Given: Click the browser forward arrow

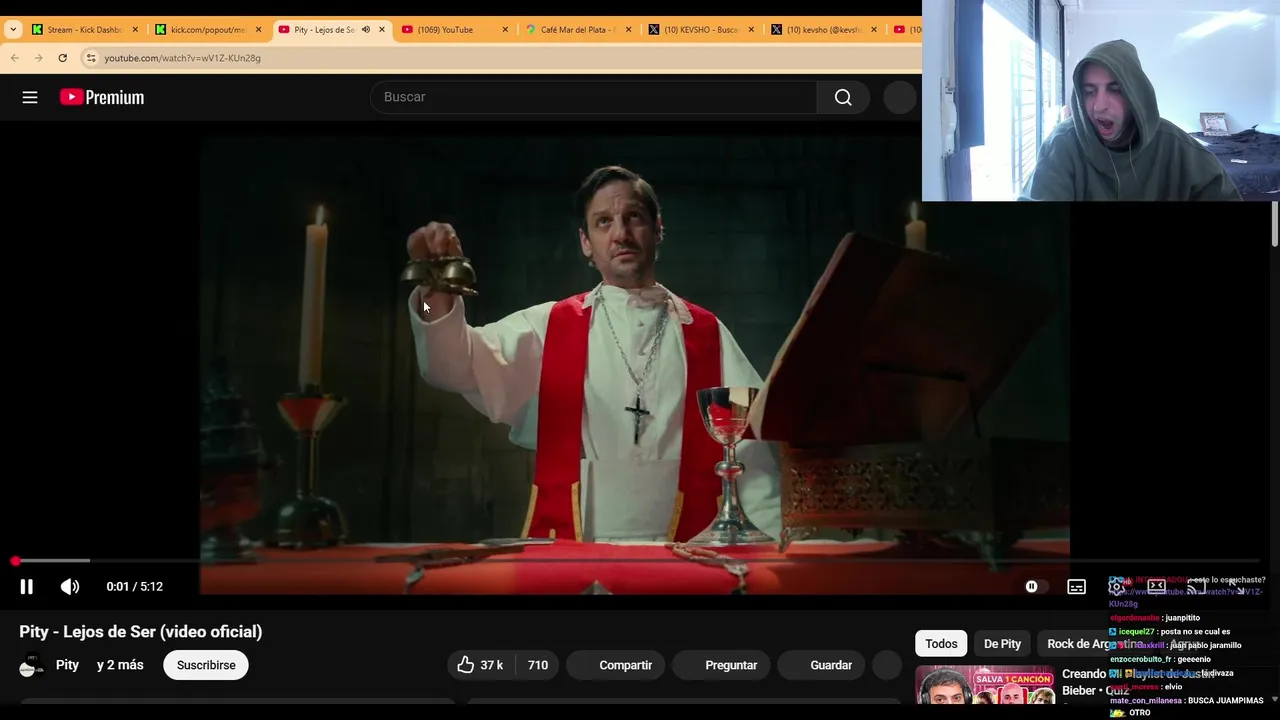Looking at the screenshot, I should [39, 58].
